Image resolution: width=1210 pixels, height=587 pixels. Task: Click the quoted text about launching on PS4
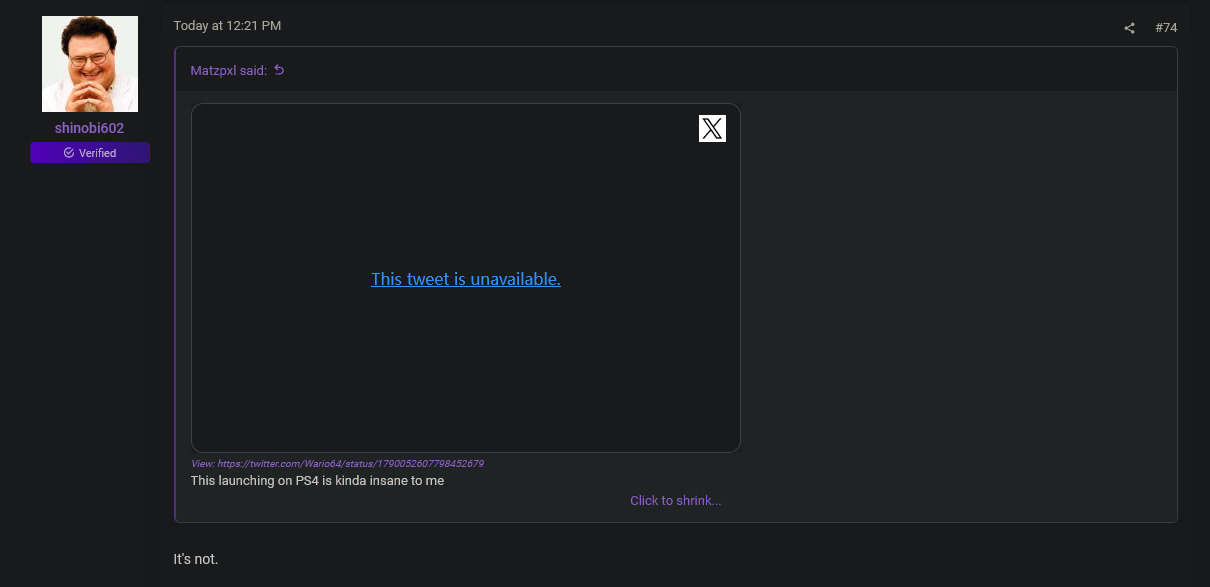317,481
